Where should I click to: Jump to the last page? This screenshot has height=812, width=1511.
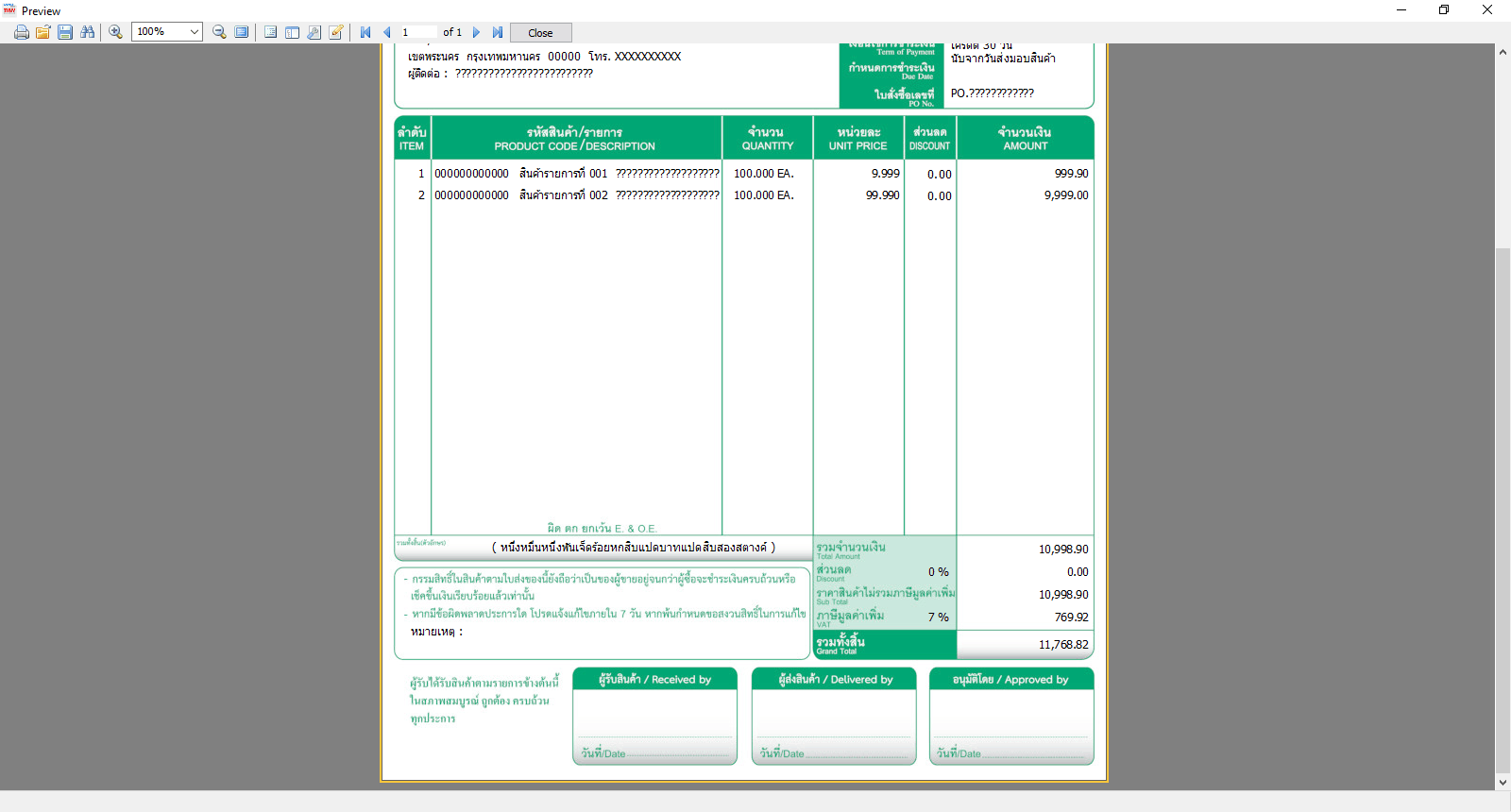(x=498, y=32)
